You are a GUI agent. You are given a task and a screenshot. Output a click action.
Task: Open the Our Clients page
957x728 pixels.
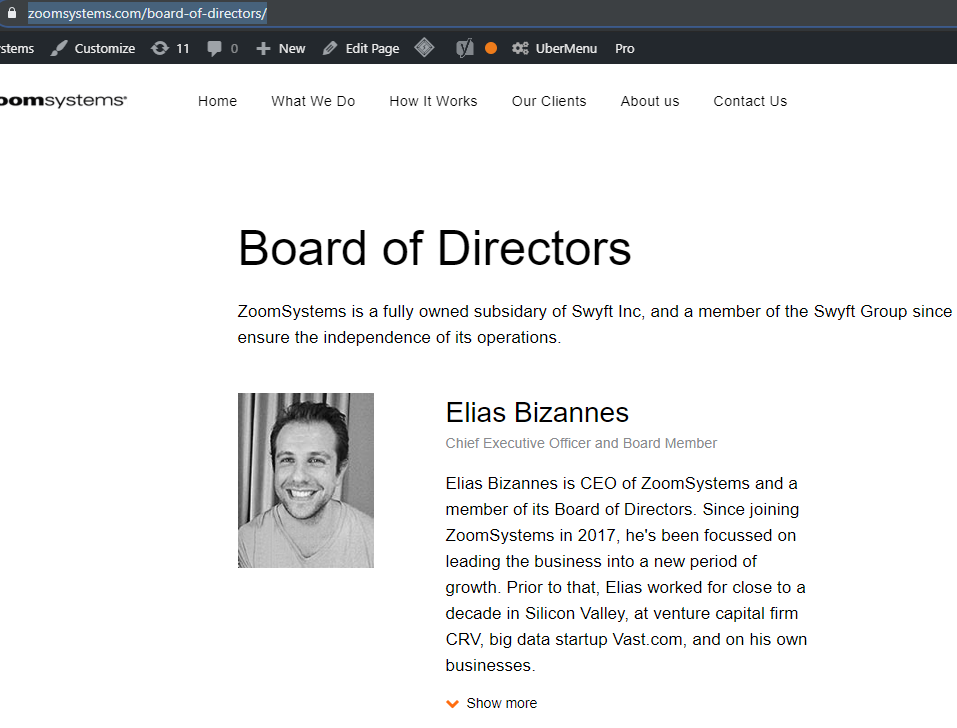[549, 101]
